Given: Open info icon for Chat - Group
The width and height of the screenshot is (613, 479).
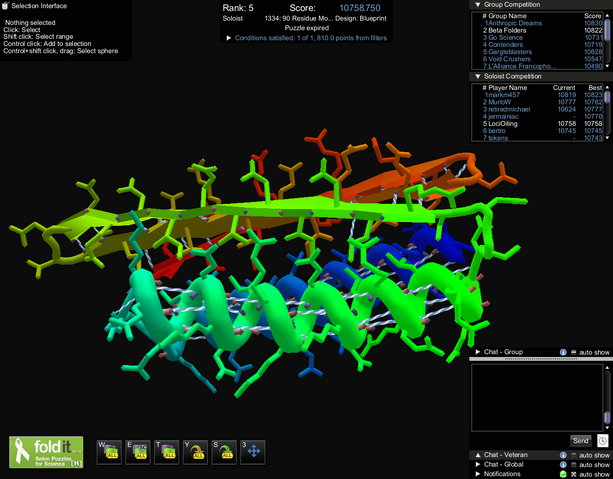Looking at the screenshot, I should [x=563, y=352].
